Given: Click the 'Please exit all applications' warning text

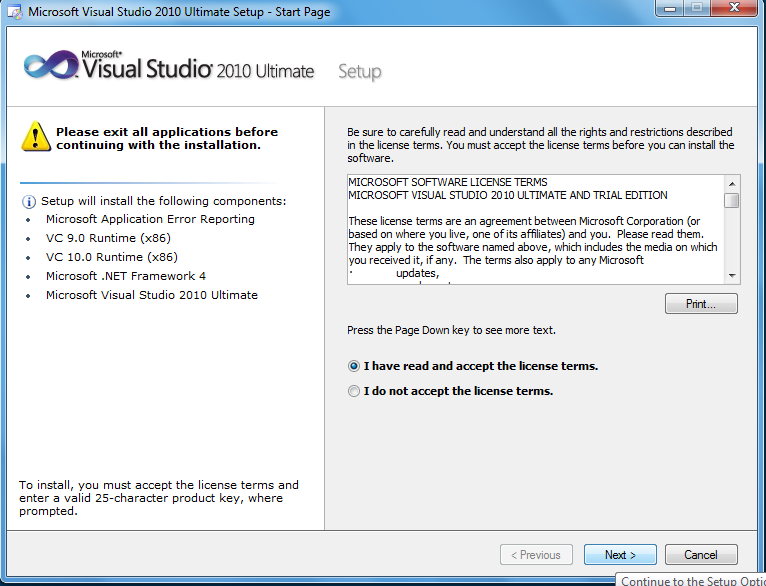Looking at the screenshot, I should (167, 139).
